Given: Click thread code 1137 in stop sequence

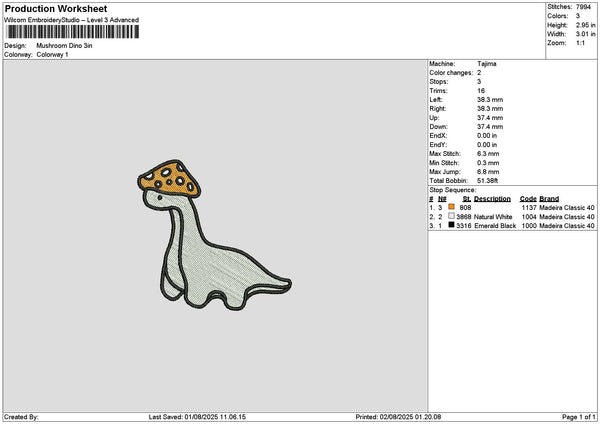Looking at the screenshot, I should pos(529,208).
